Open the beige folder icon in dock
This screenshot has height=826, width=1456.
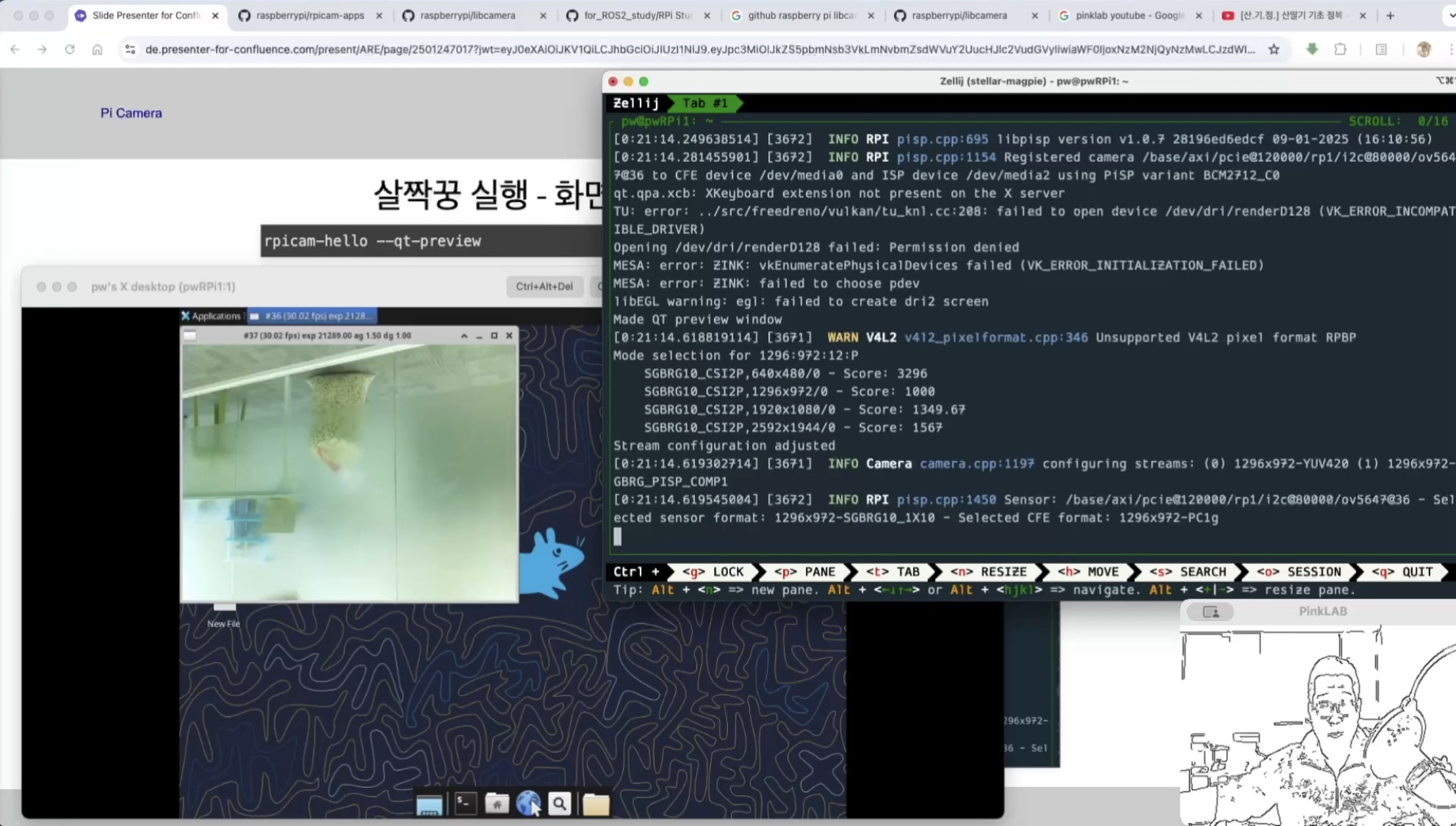pos(596,805)
